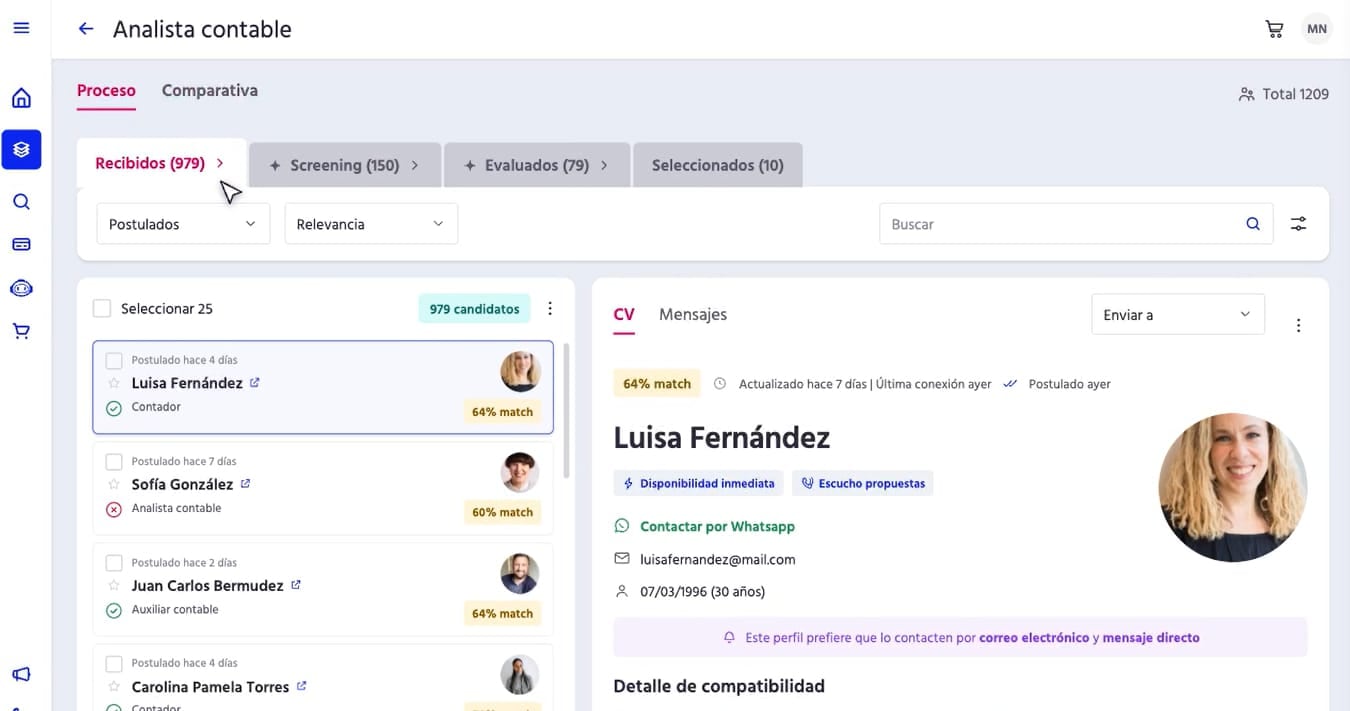Check the Seleccionar 25 checkbox

click(x=102, y=309)
